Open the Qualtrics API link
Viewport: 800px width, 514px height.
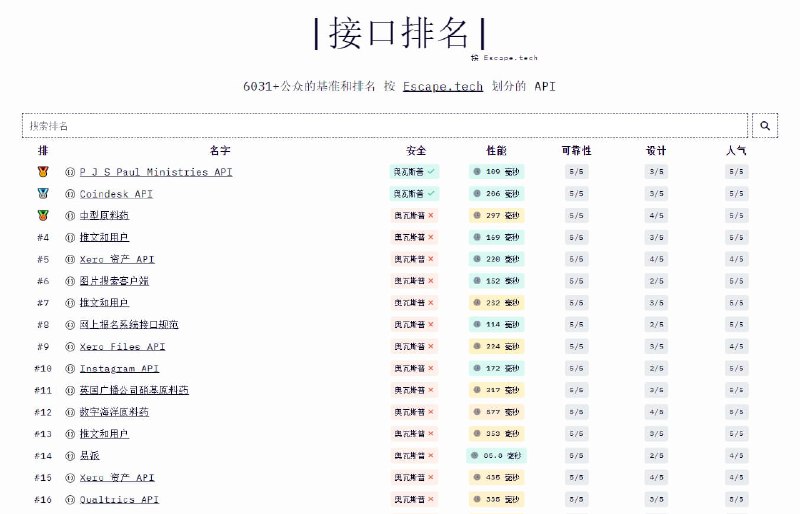[119, 500]
